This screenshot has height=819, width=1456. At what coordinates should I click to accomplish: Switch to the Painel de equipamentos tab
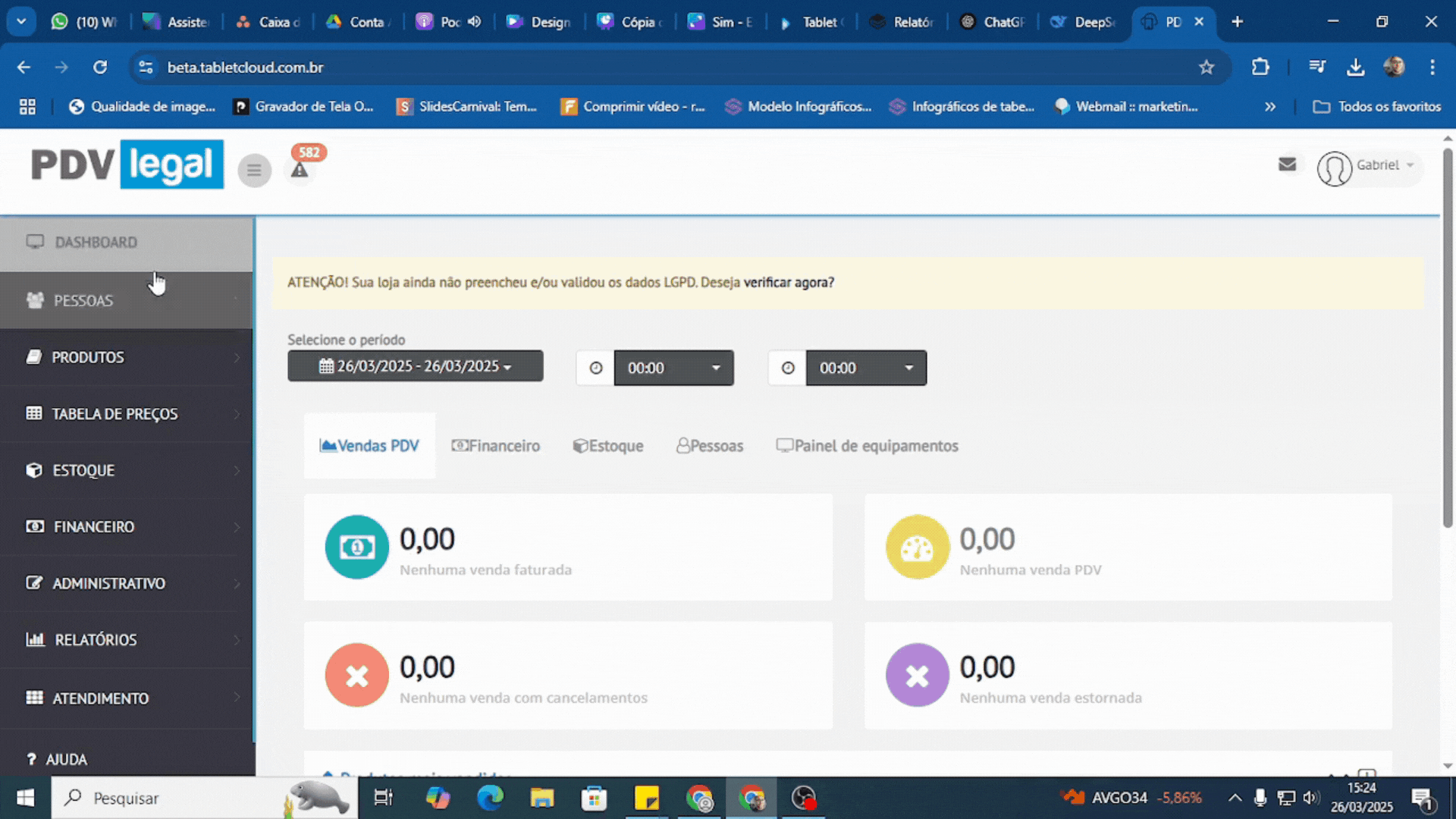(x=867, y=446)
